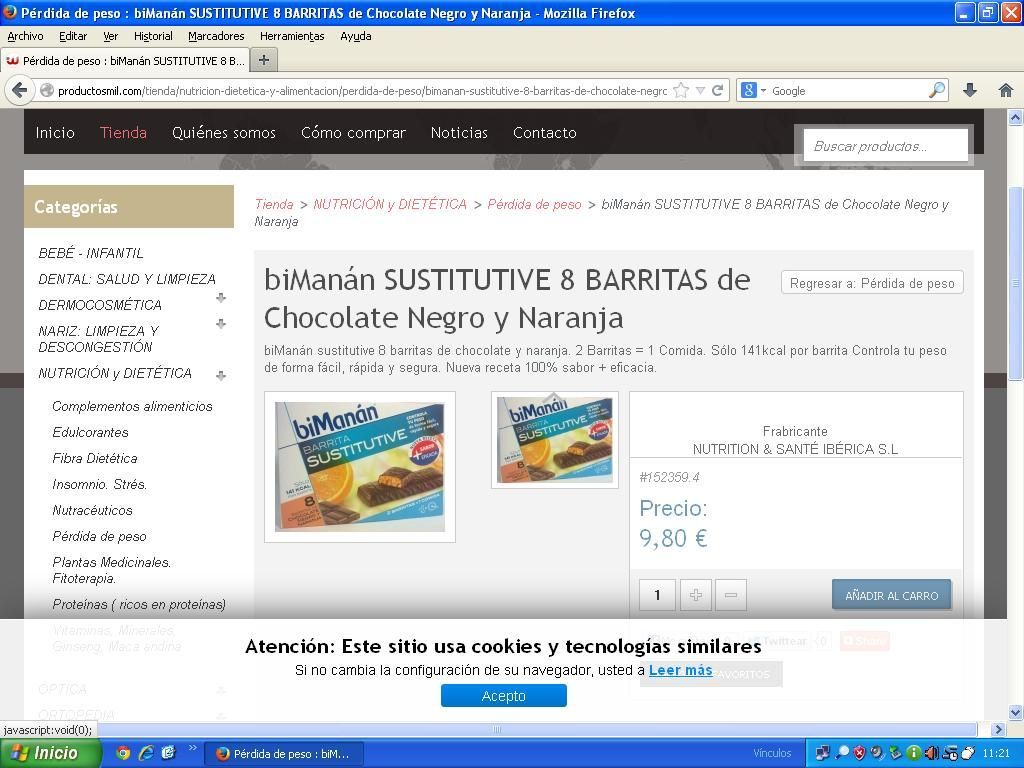Screen dimensions: 1024x768
Task: Select the Nutracéuticos subcategory
Action: click(92, 511)
